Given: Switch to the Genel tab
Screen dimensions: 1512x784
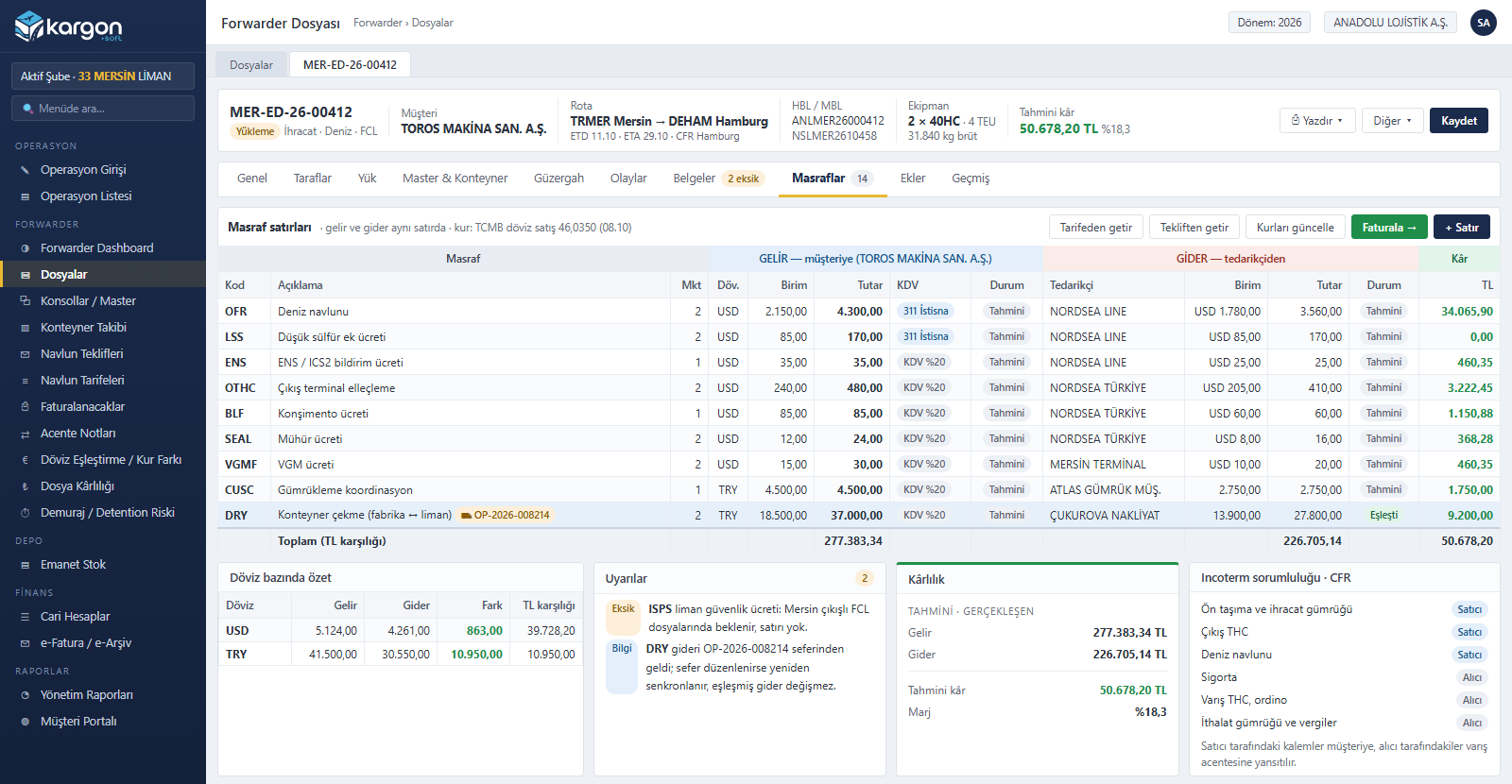Looking at the screenshot, I should click(x=252, y=179).
